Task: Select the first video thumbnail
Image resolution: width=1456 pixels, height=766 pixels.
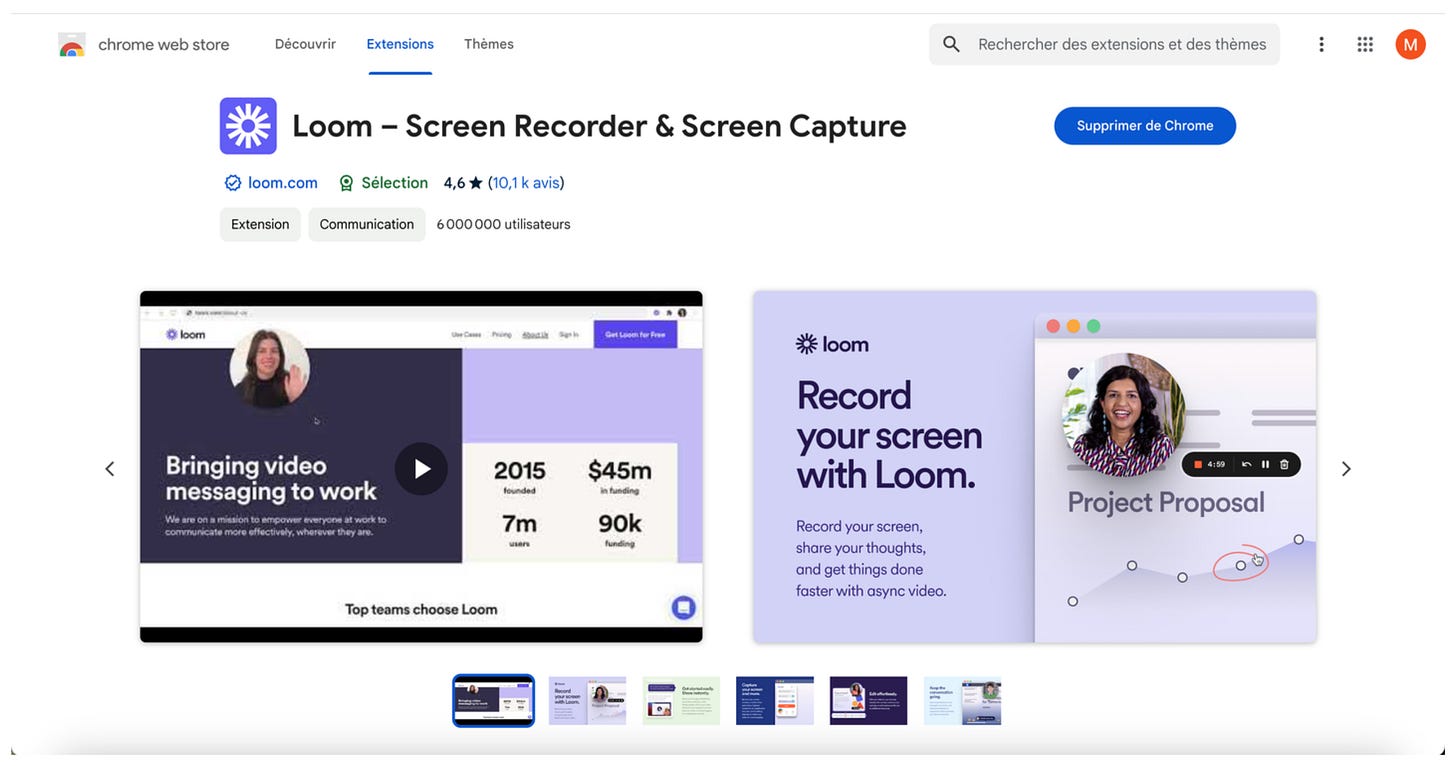Action: pyautogui.click(x=494, y=700)
